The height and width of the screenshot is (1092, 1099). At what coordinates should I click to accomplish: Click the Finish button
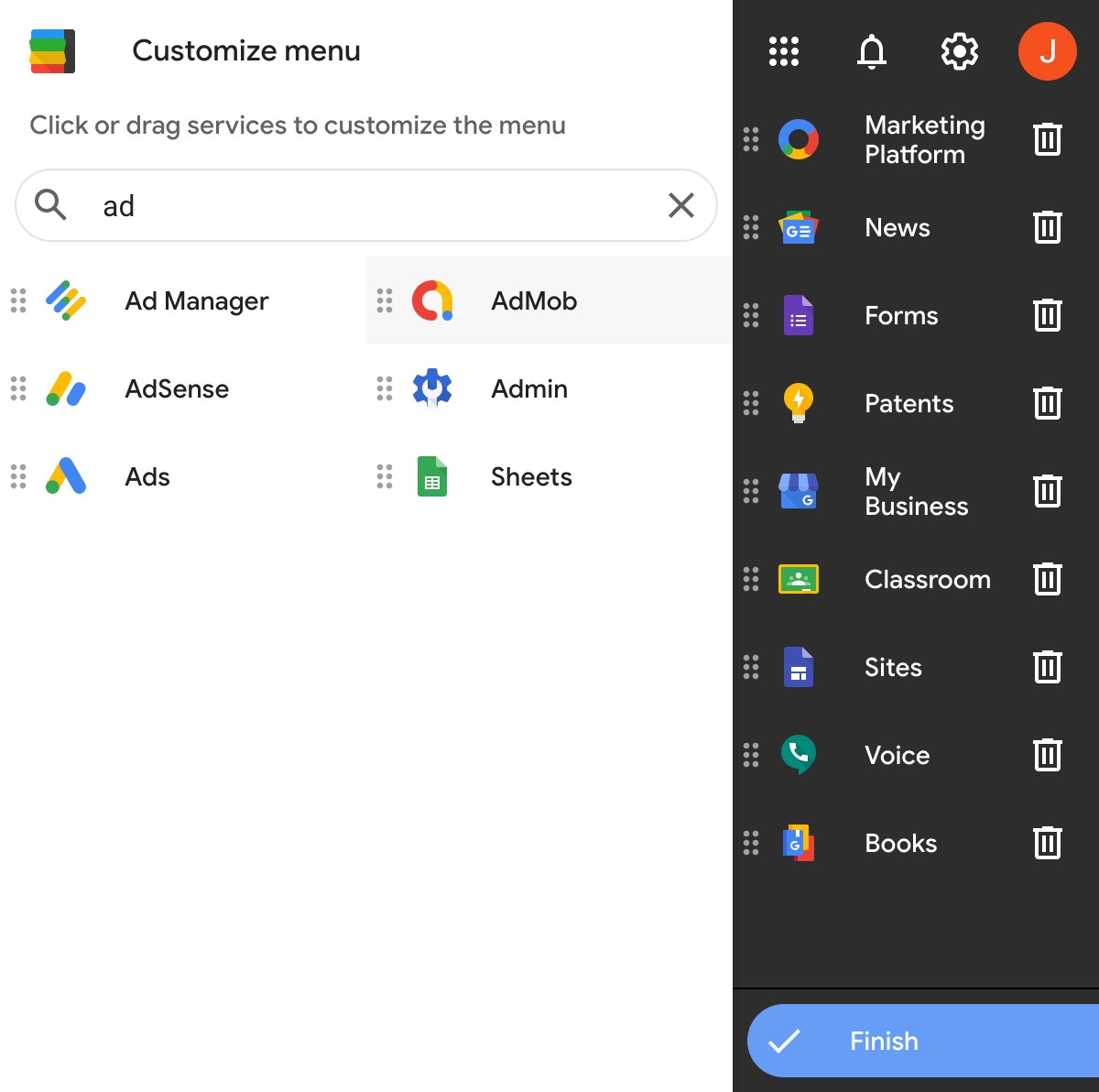[920, 1041]
